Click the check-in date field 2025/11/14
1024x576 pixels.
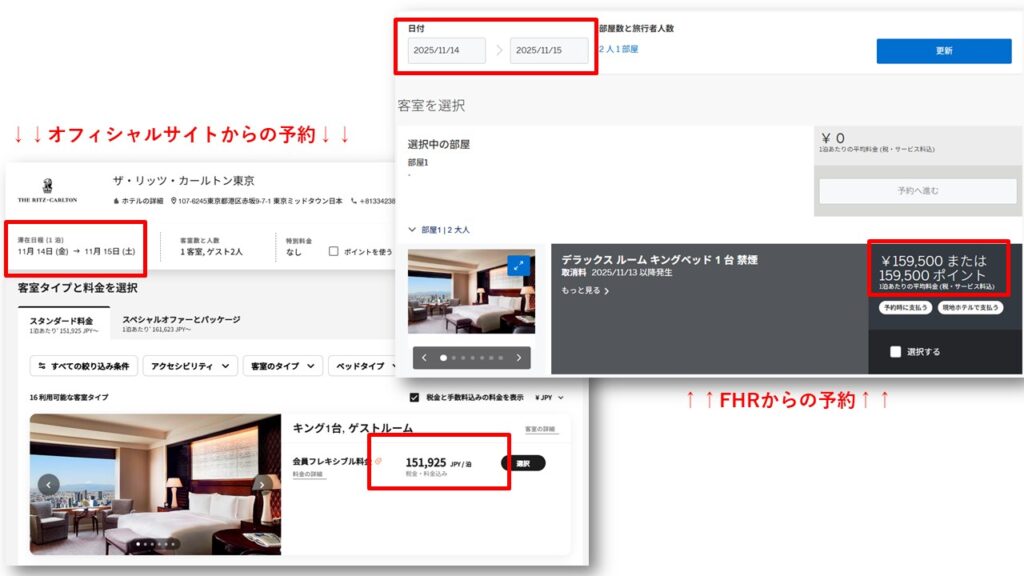[446, 51]
